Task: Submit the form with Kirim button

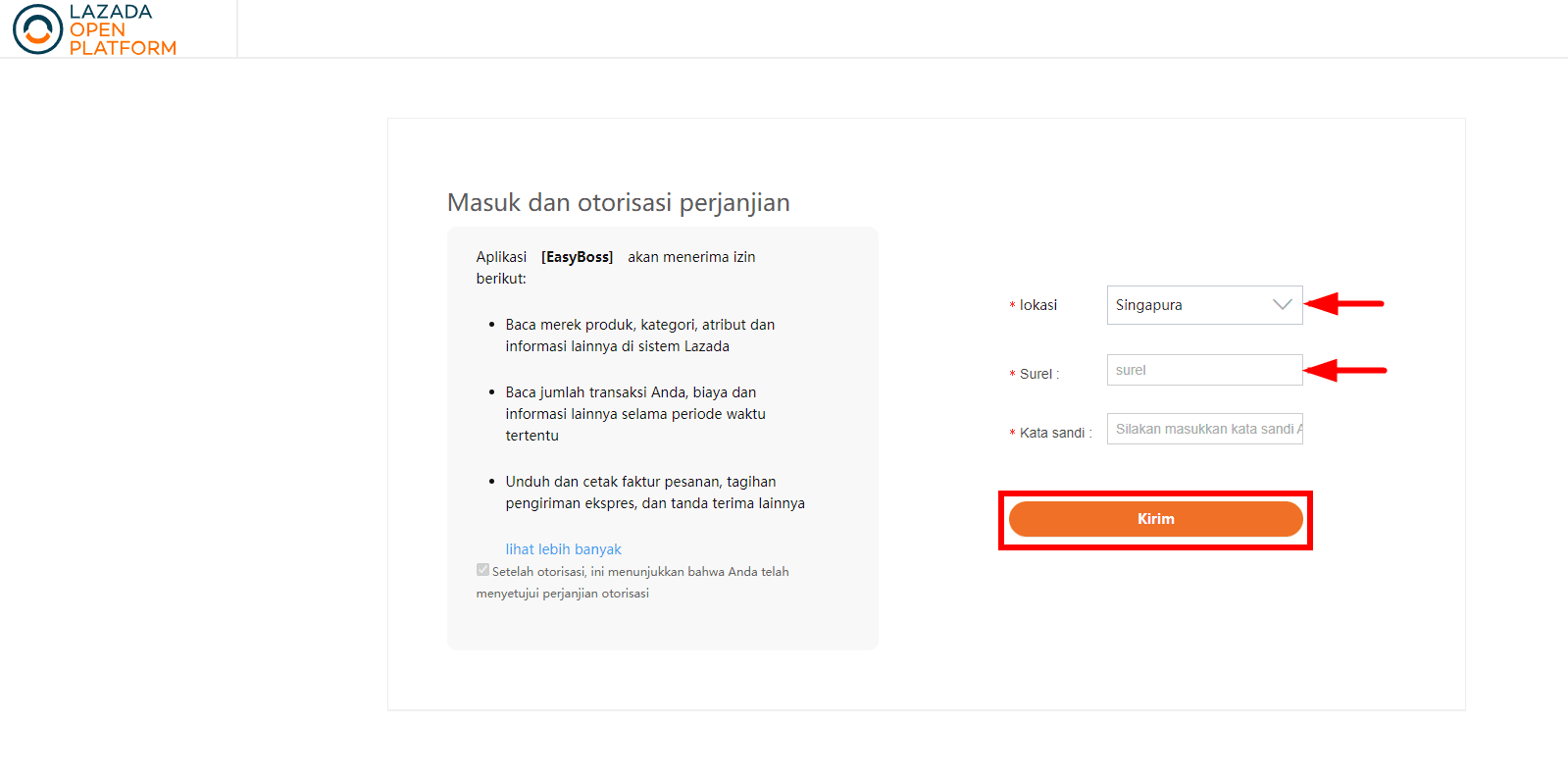Action: [1155, 519]
